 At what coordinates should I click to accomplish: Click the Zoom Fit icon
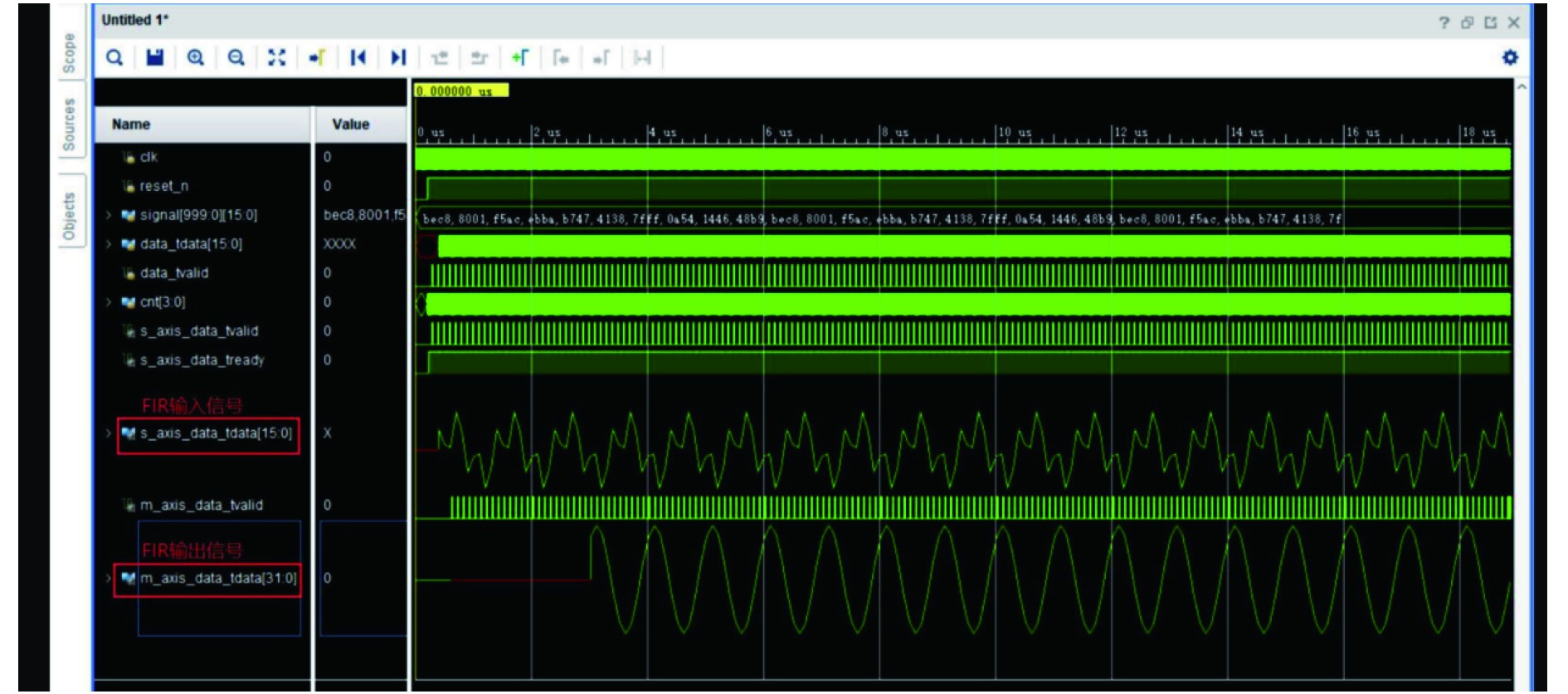[x=277, y=57]
